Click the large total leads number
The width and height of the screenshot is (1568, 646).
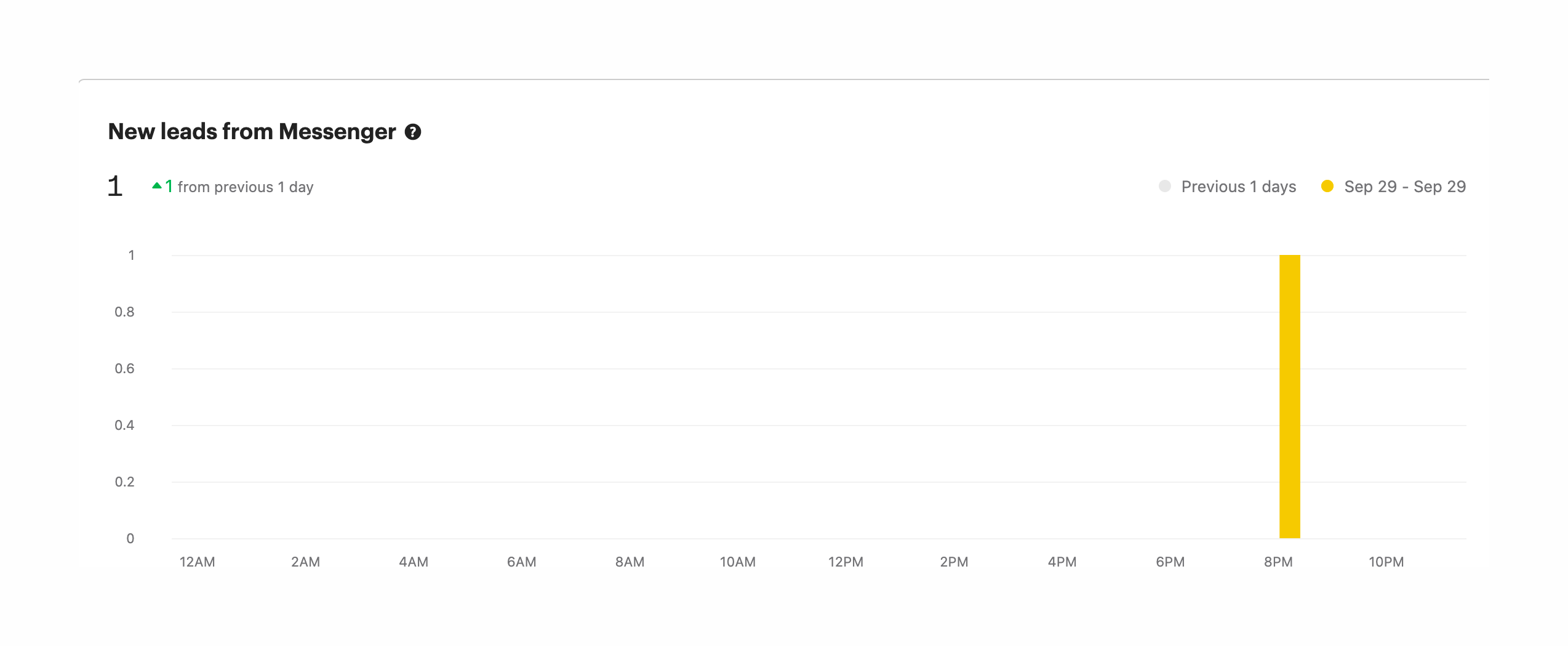(x=115, y=186)
